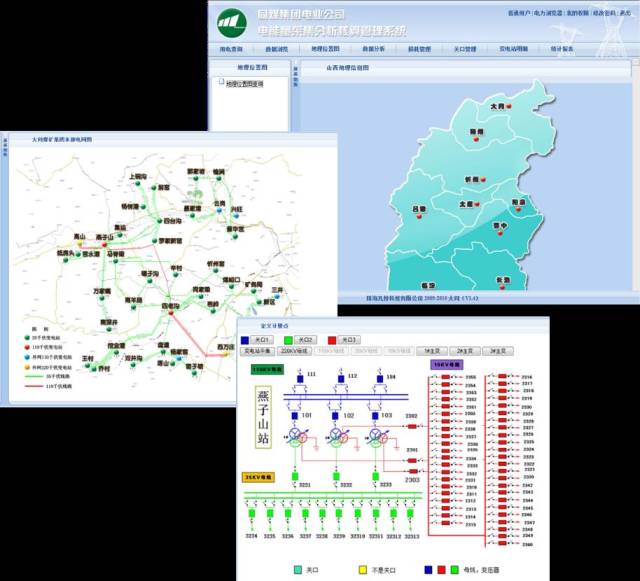Open the 地理位置图 menu item
Image resolution: width=640 pixels, height=581 pixels.
coord(326,47)
